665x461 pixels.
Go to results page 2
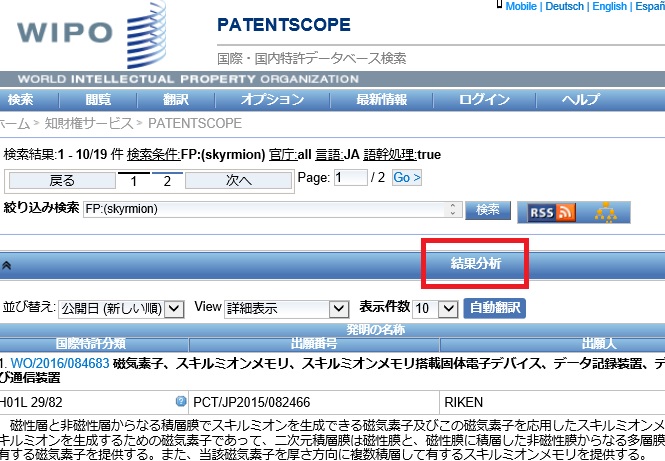point(167,181)
